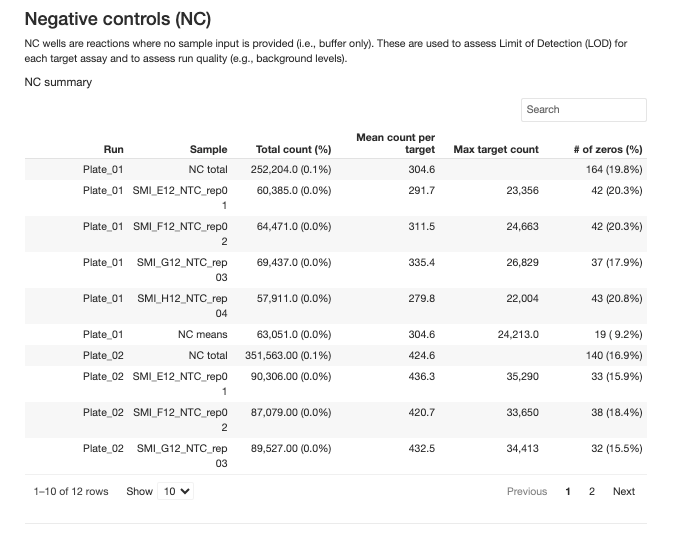The width and height of the screenshot is (687, 535).
Task: Sort by Total count (%) header
Action: click(x=293, y=149)
